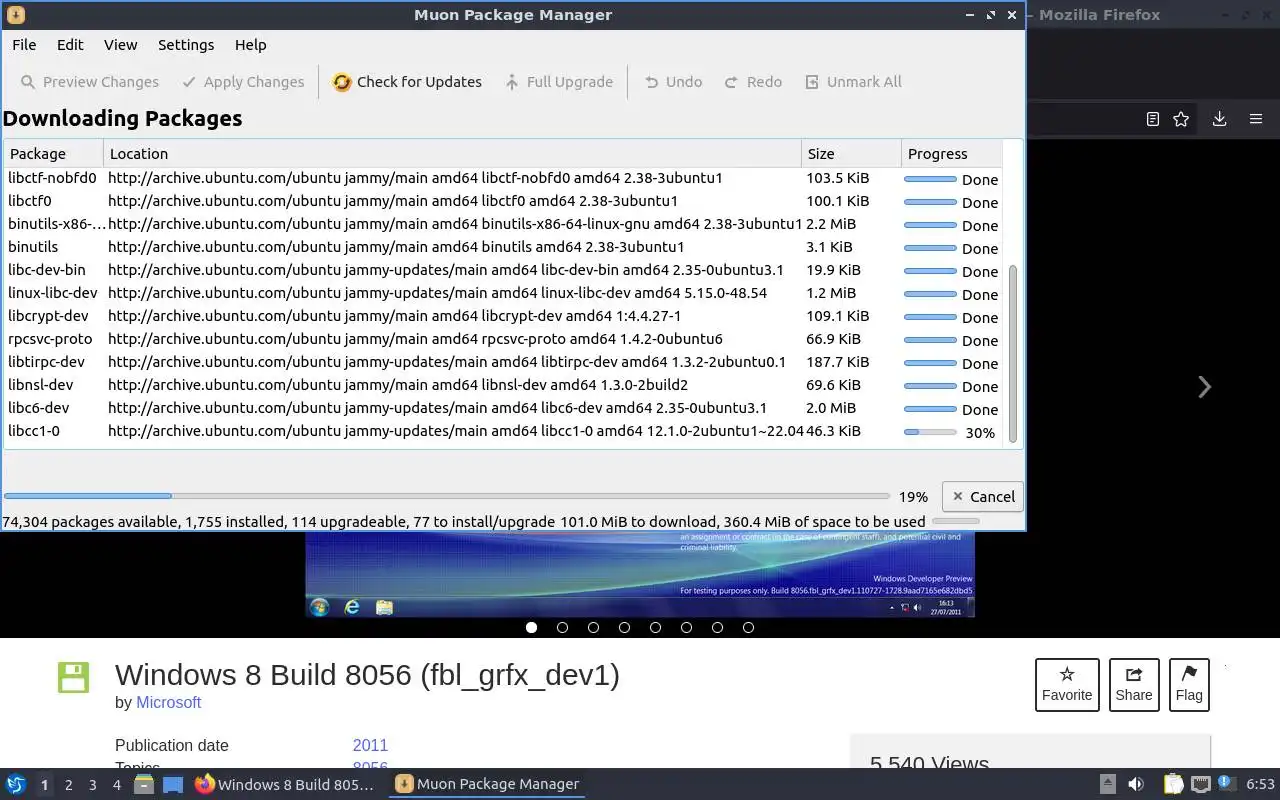This screenshot has height=800, width=1280.
Task: Click the Undo toolbar button
Action: click(673, 82)
